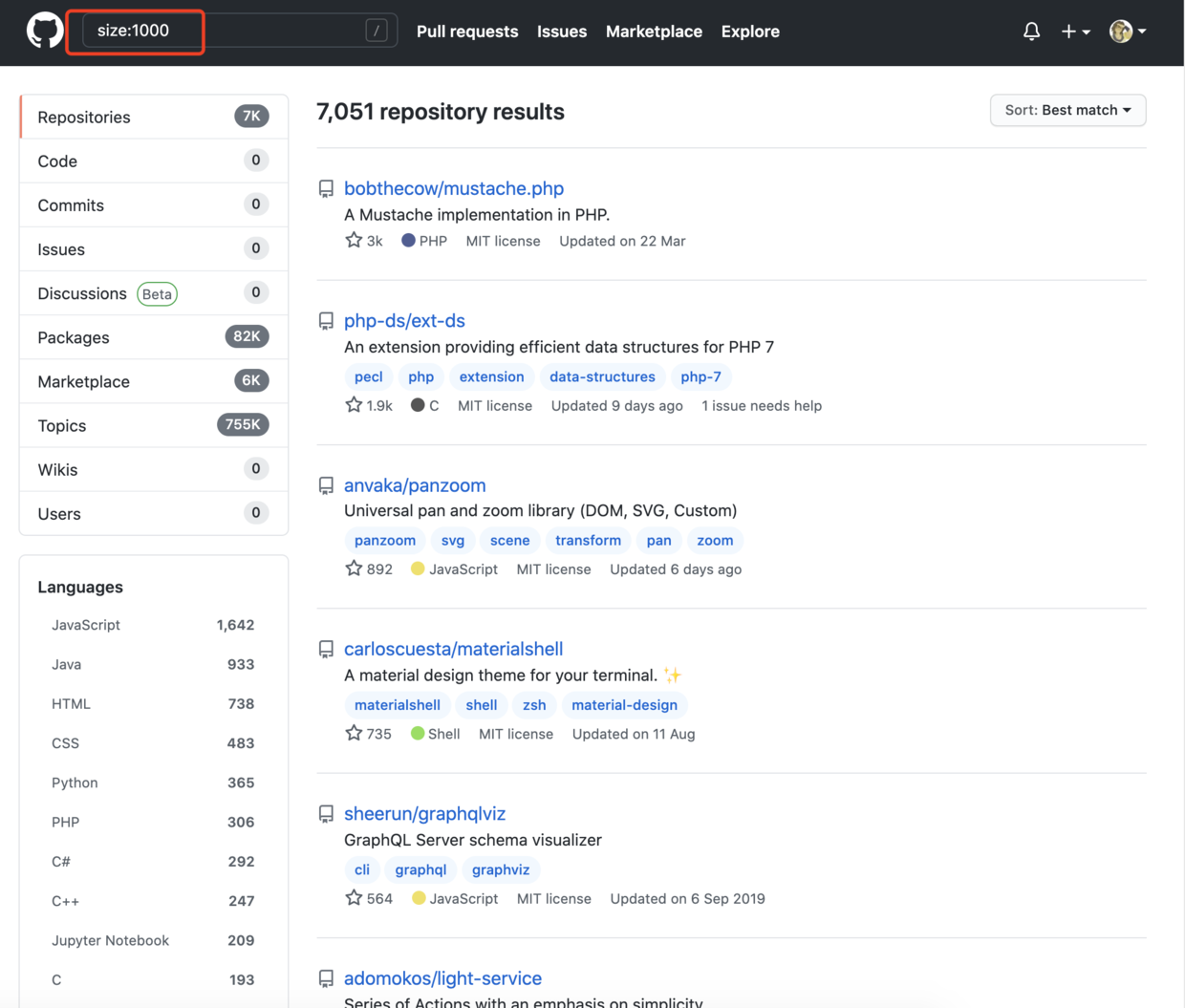The width and height of the screenshot is (1185, 1008).
Task: Open the user avatar menu
Action: 1128,32
